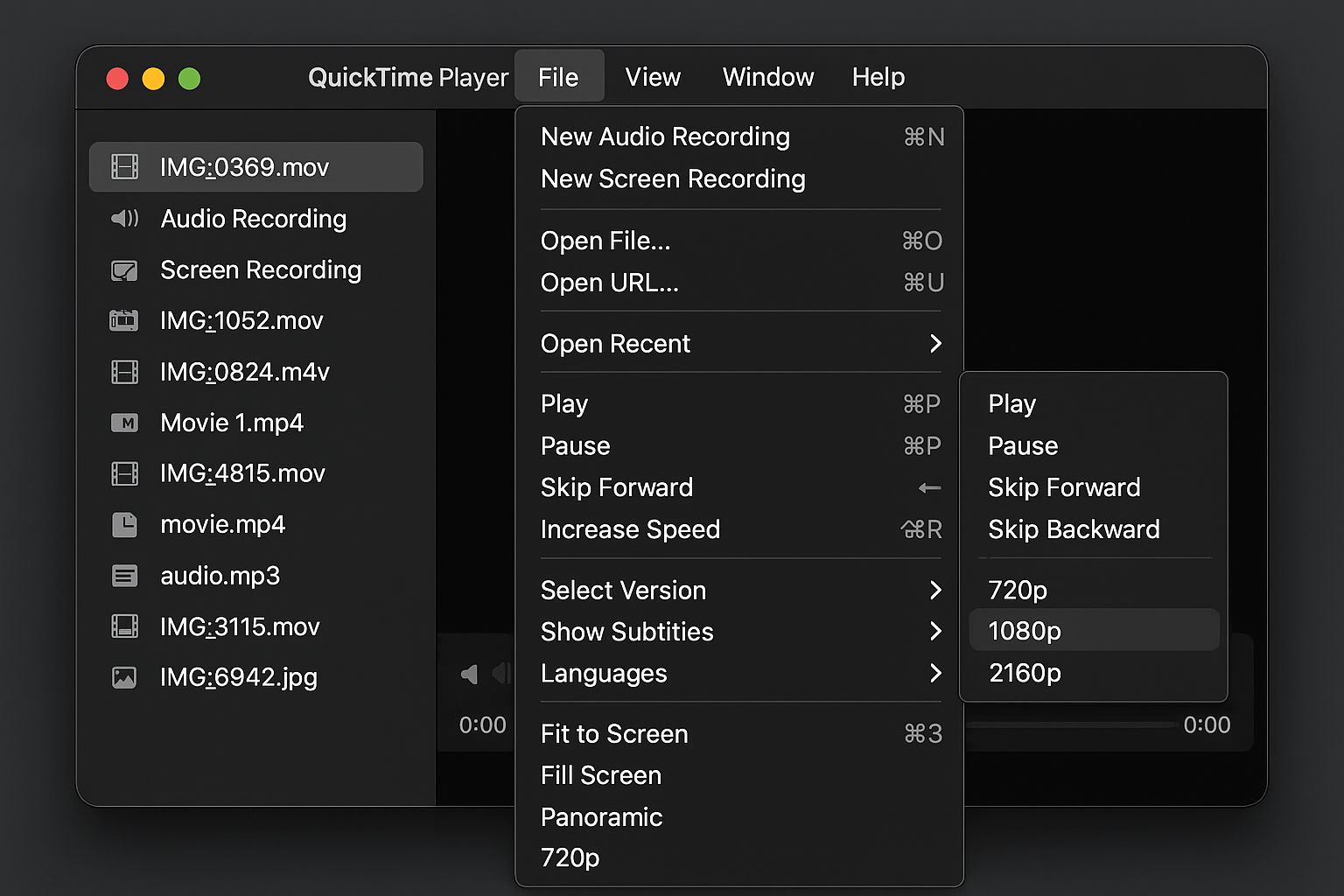Click Fit to Screen

pyautogui.click(x=613, y=734)
